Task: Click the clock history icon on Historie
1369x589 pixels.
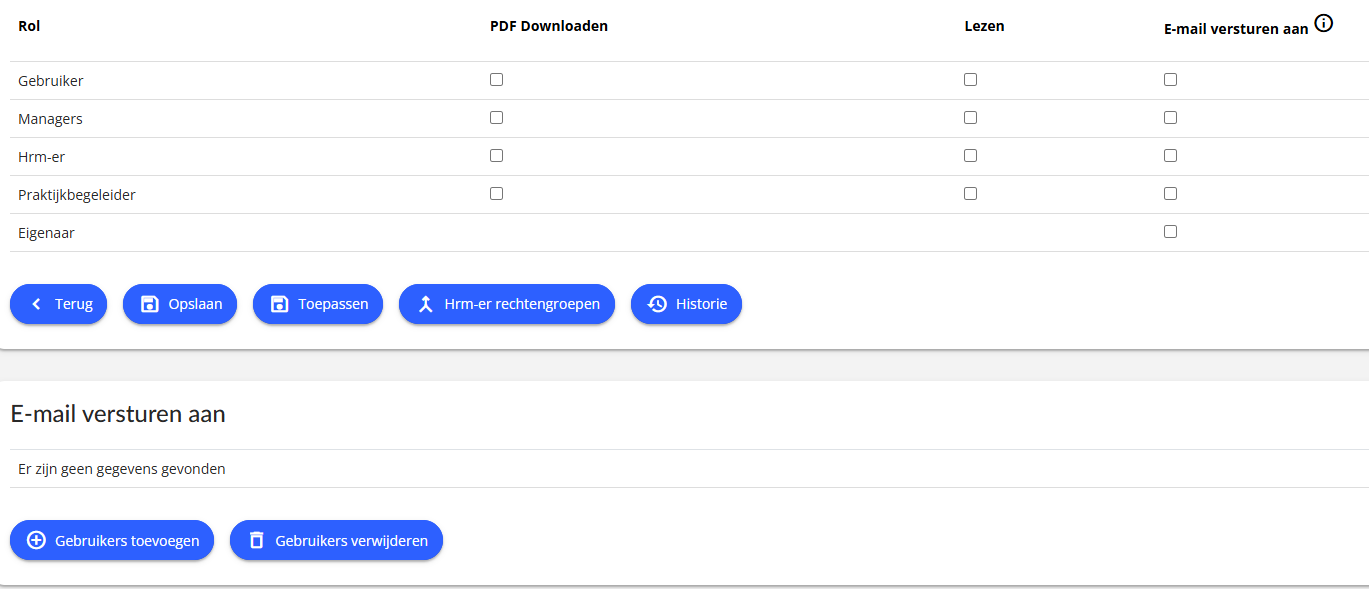Action: coord(657,304)
